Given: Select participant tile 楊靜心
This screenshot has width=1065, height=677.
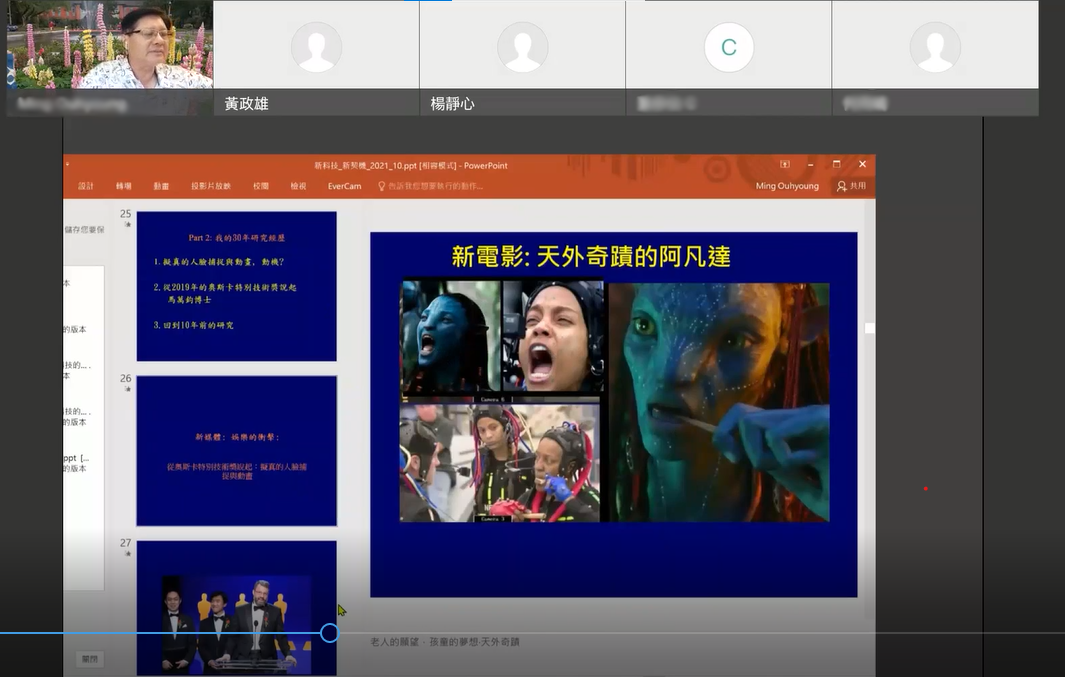Looking at the screenshot, I should [522, 57].
